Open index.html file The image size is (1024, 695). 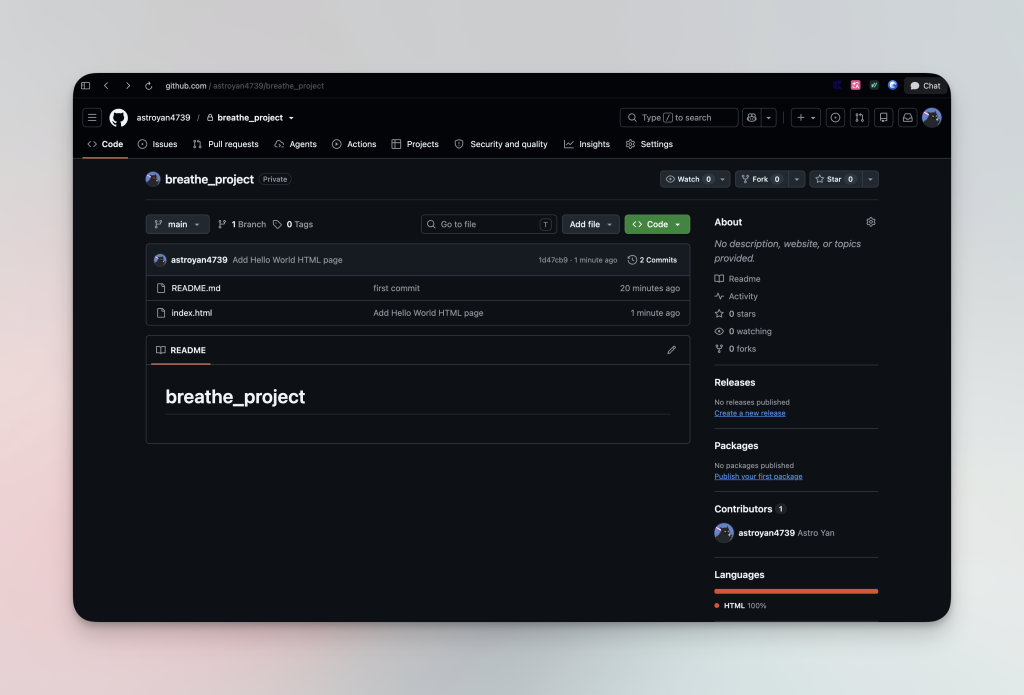pos(191,313)
